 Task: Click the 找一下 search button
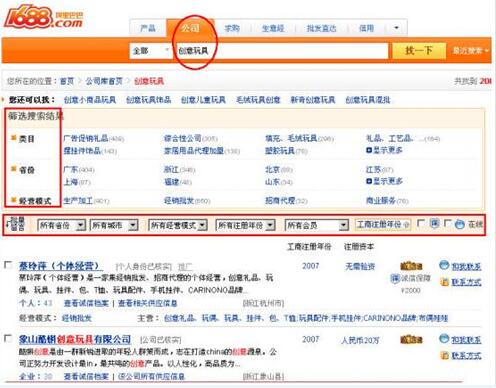[x=419, y=51]
